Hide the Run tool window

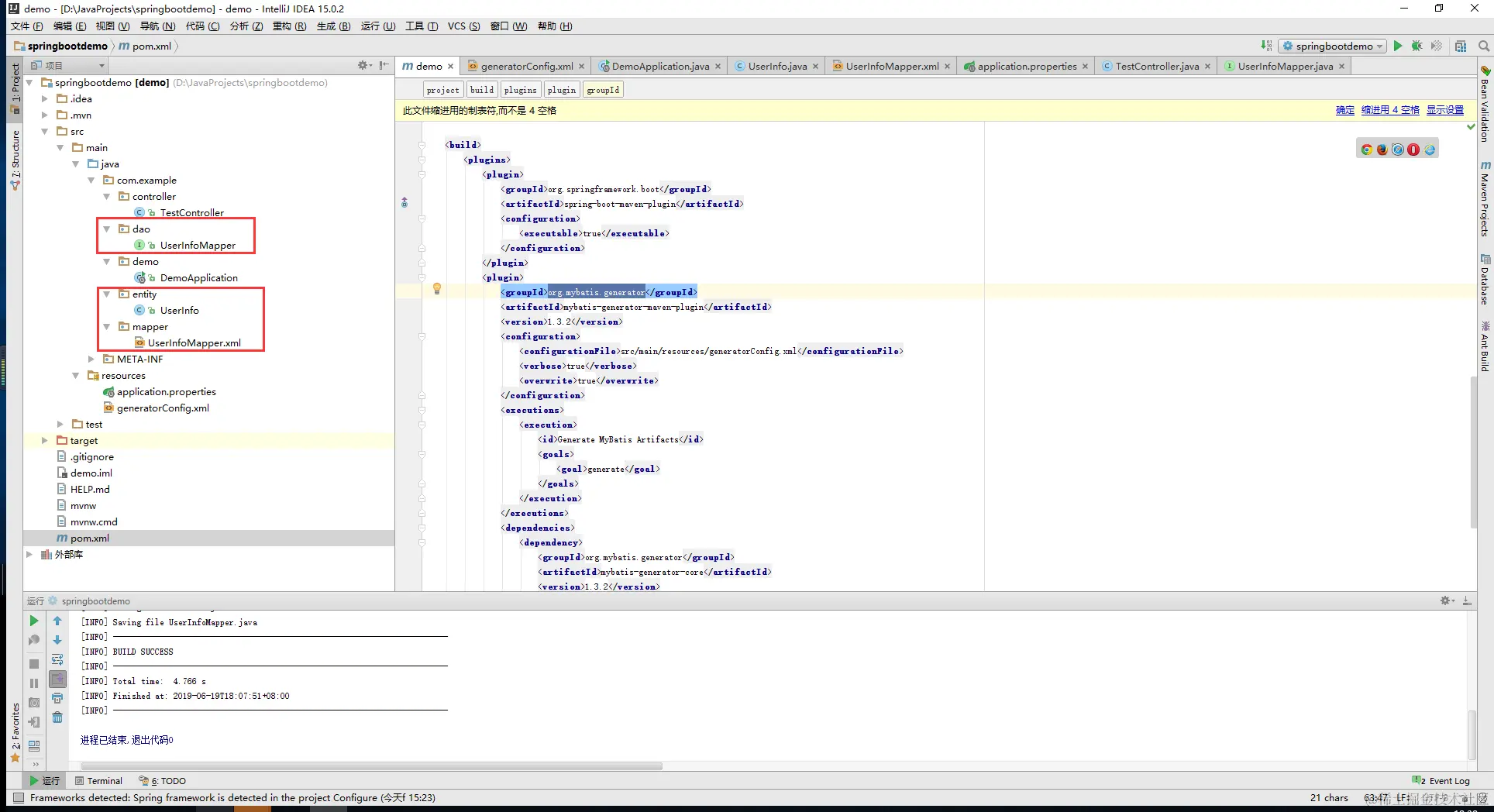(x=1467, y=600)
